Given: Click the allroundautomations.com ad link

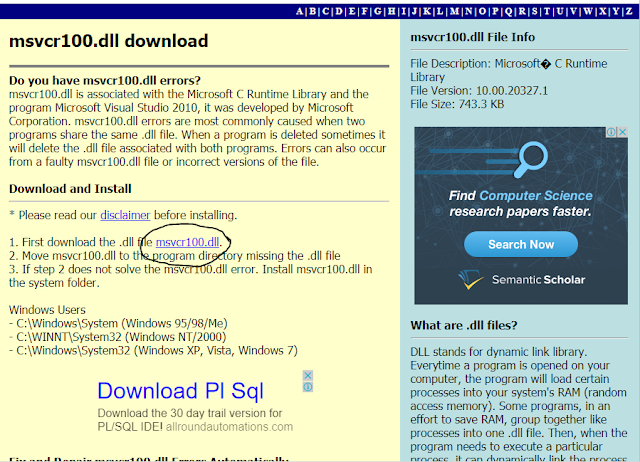Looking at the screenshot, I should tap(229, 427).
